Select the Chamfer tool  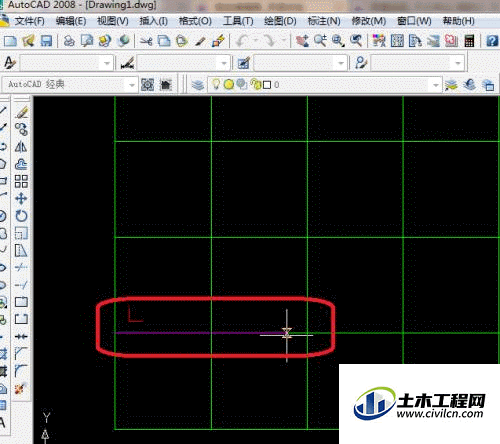coord(21,353)
